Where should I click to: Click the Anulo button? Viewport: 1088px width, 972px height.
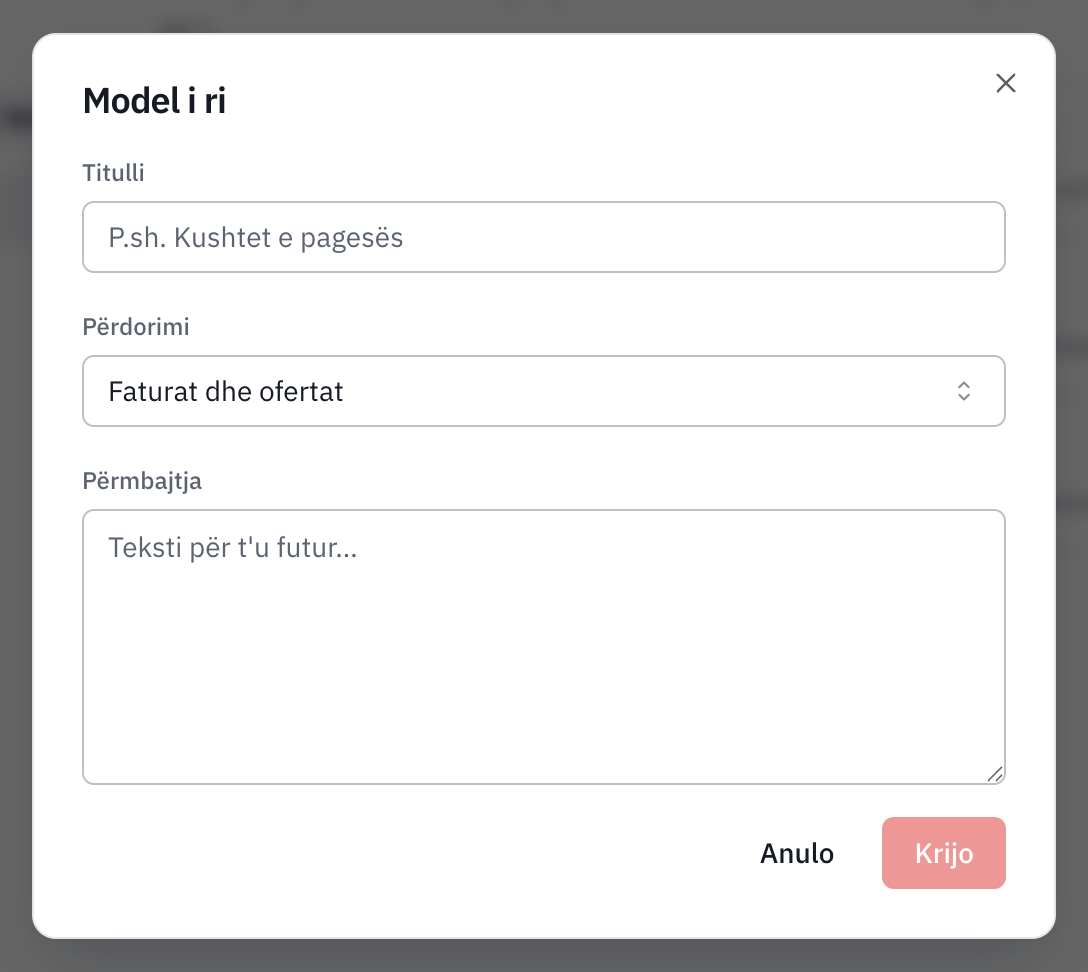click(x=797, y=853)
